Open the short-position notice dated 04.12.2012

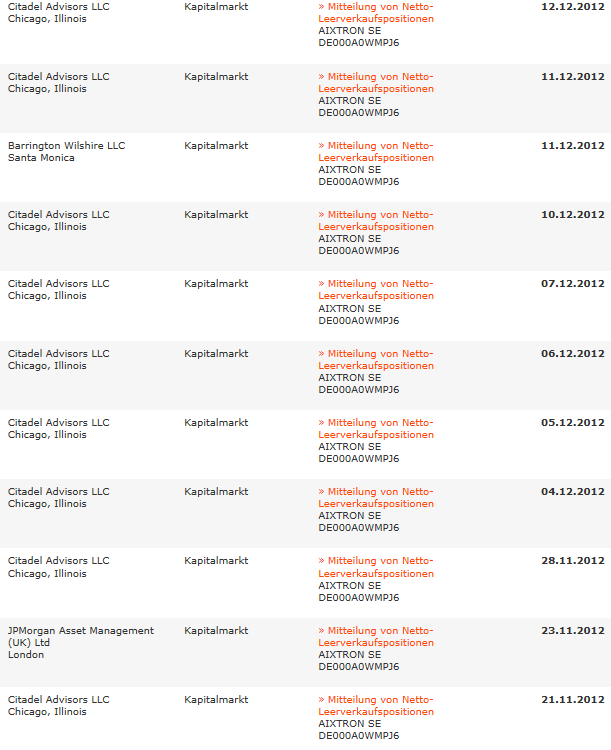[x=376, y=497]
